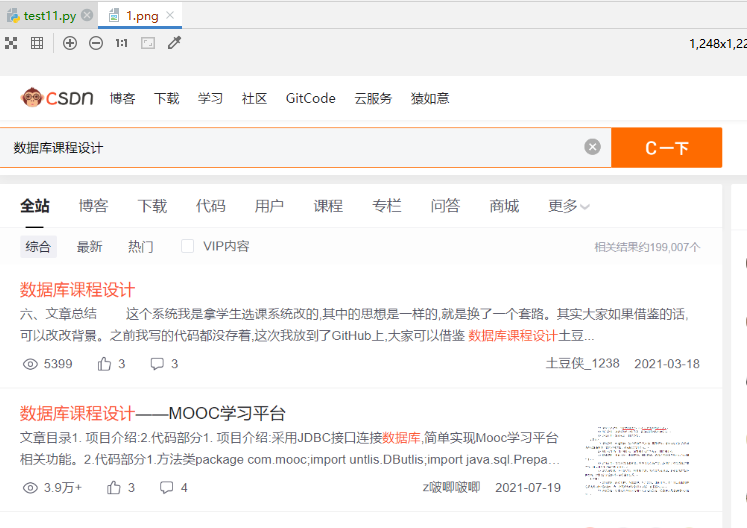Switch to the 问答 results tab
Screen dimensions: 747x528
[x=445, y=206]
